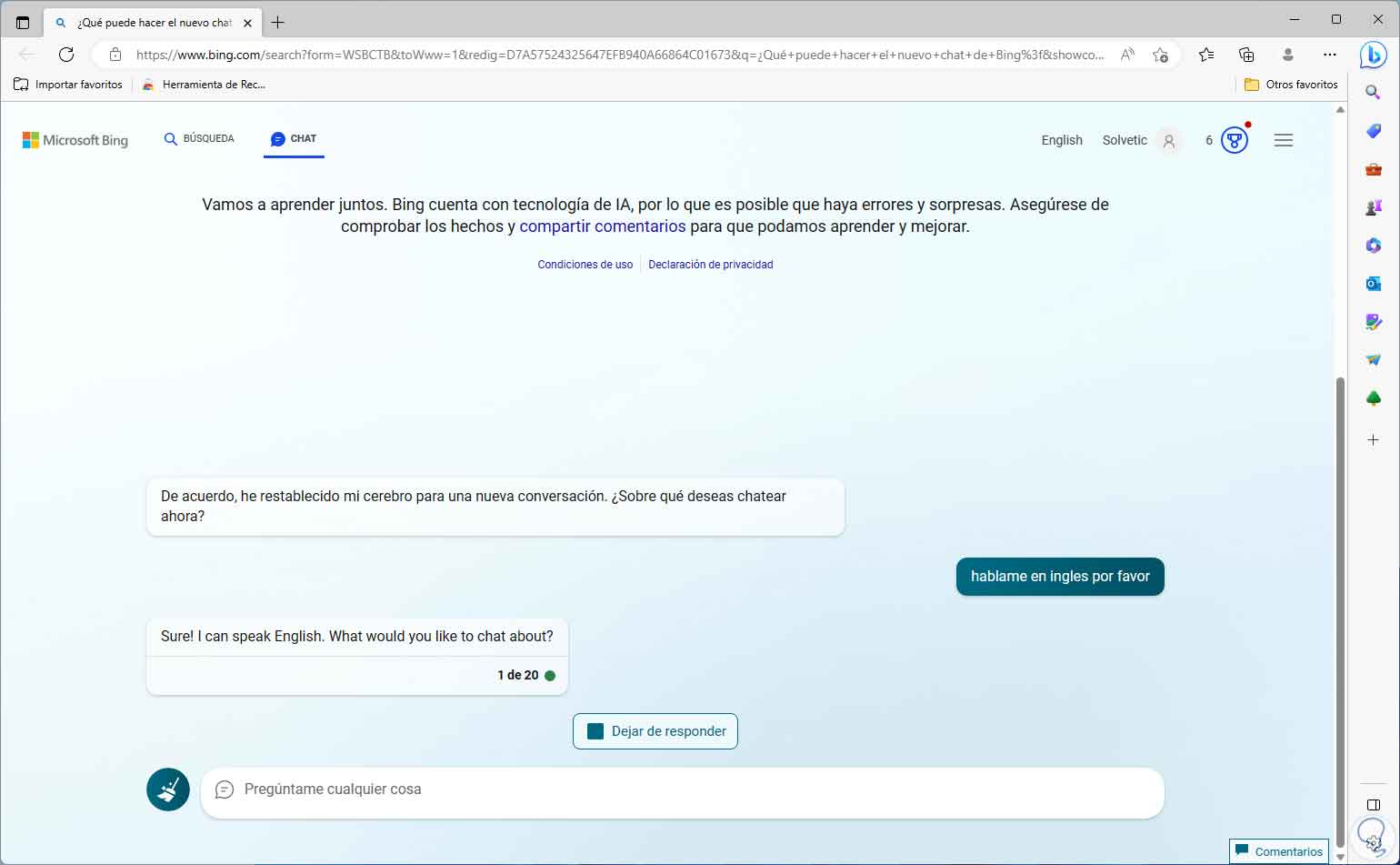Open the sidebar paper plane icon
The image size is (1400, 865).
pos(1374,360)
